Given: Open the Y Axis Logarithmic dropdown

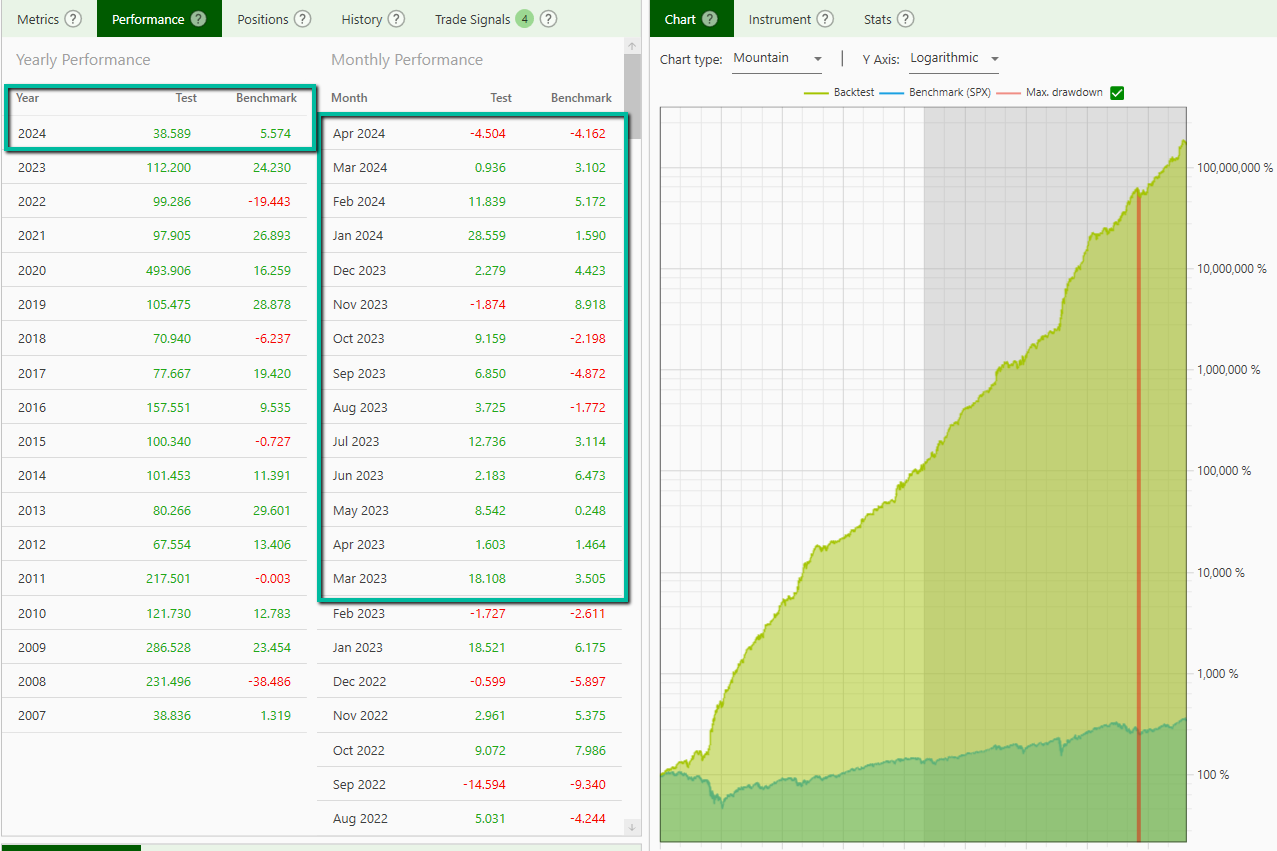Looking at the screenshot, I should coord(954,59).
